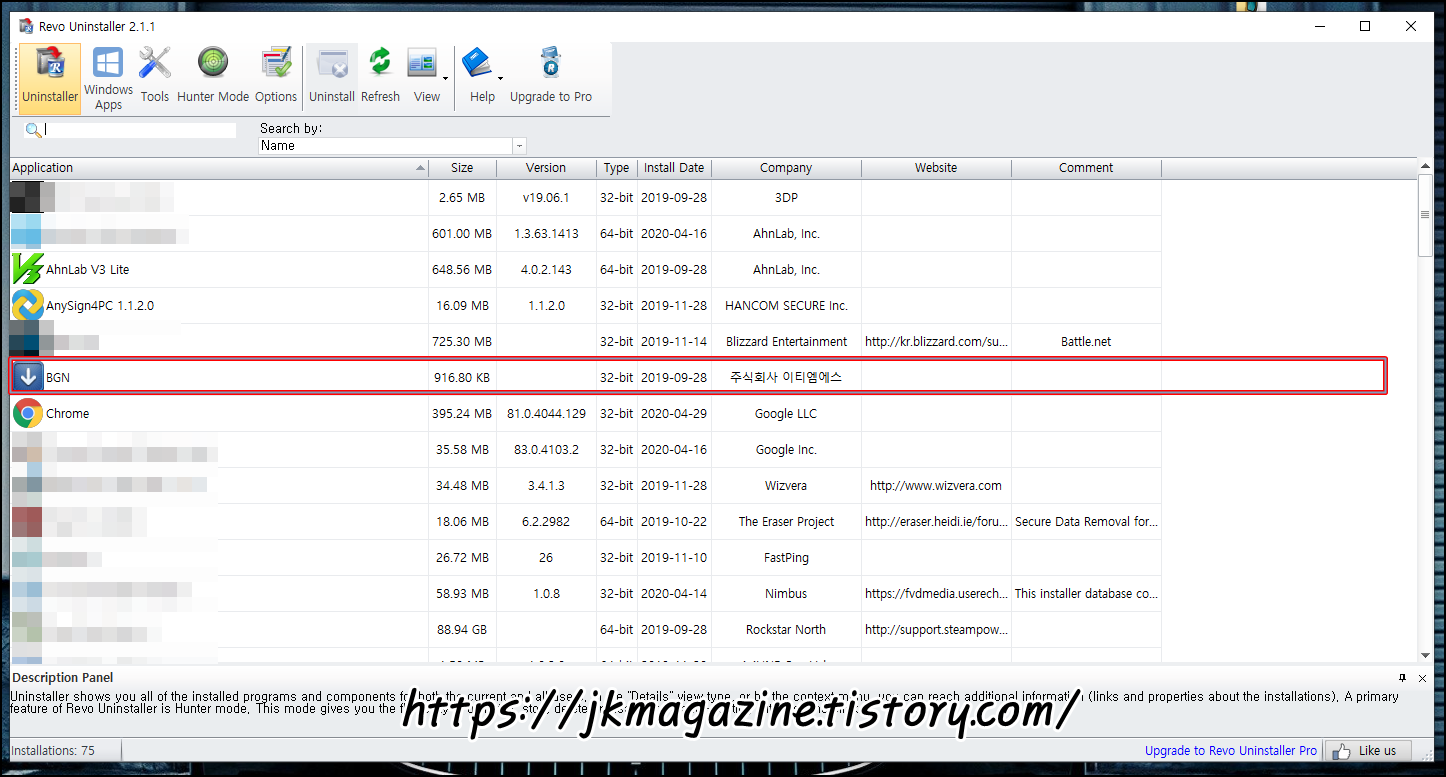Click the 81.0.4044.129 version cell
The height and width of the screenshot is (777, 1446).
pos(546,413)
